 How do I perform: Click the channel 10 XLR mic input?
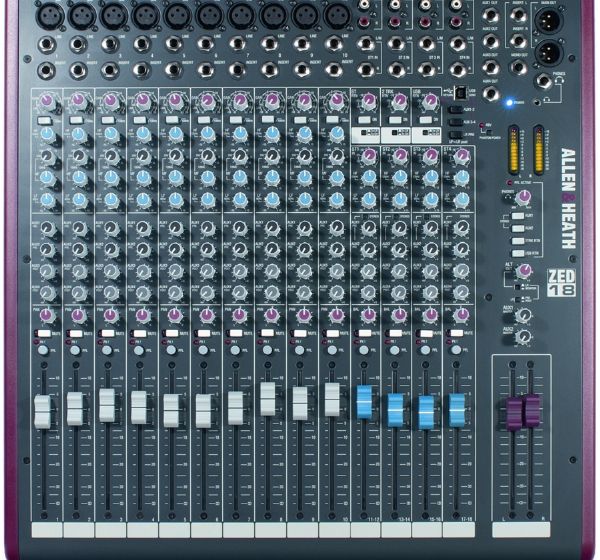337,15
